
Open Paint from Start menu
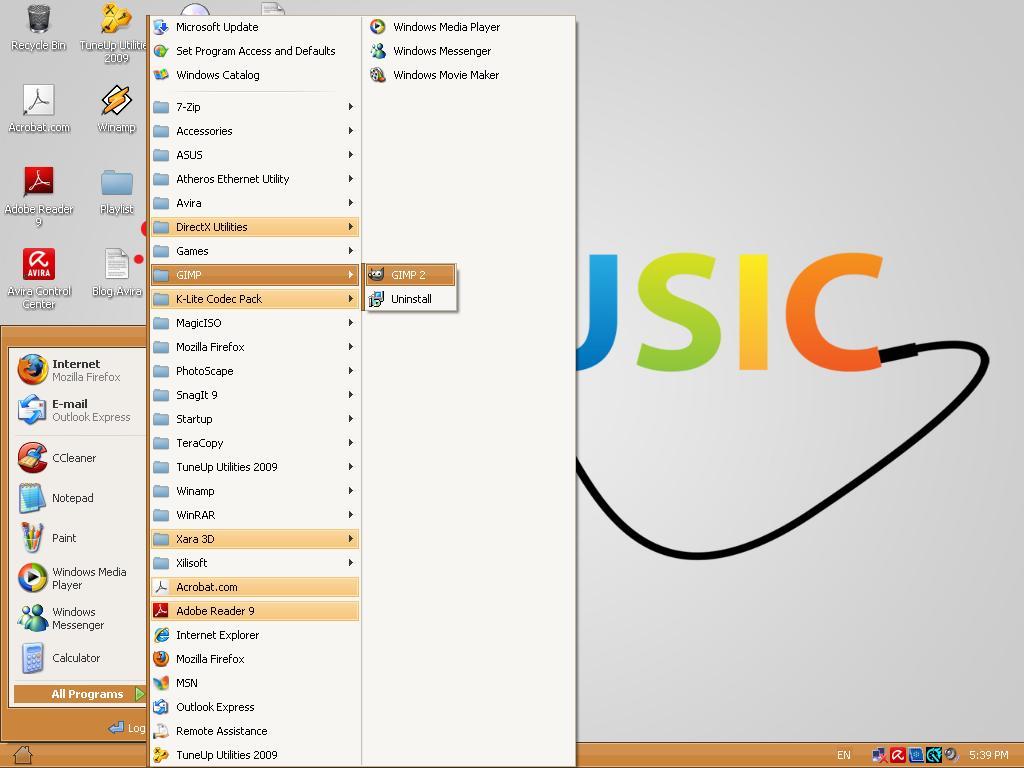[77, 537]
